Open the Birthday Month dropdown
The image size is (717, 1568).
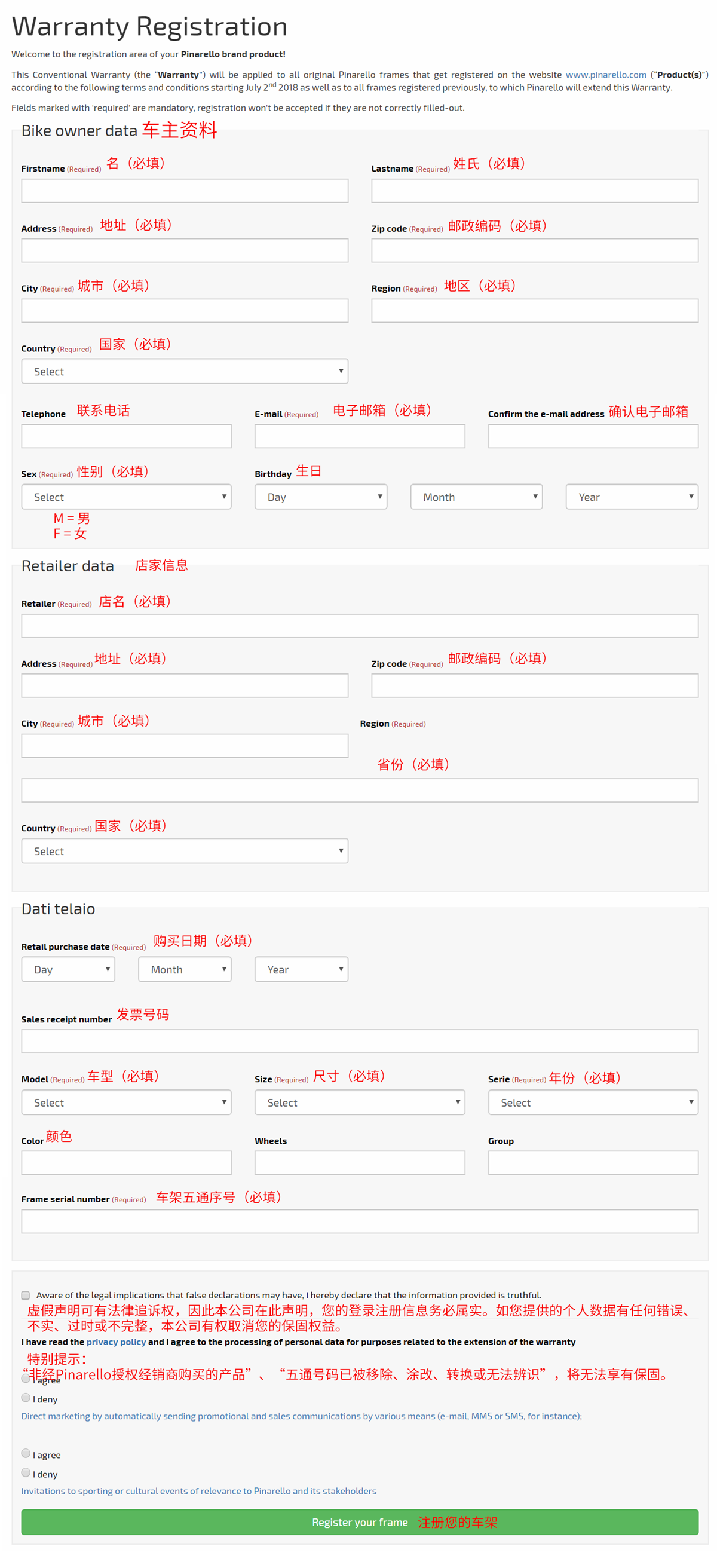coord(476,497)
